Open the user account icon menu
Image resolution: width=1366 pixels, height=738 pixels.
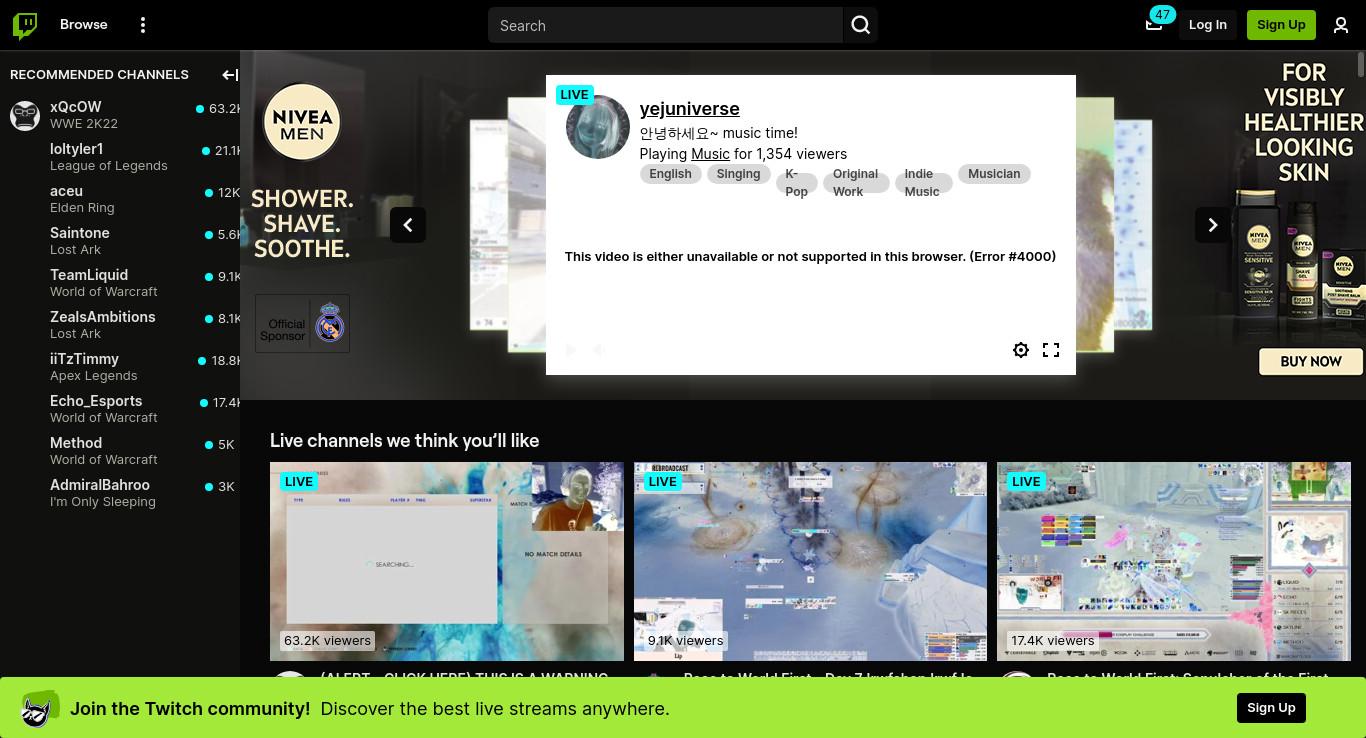point(1341,25)
